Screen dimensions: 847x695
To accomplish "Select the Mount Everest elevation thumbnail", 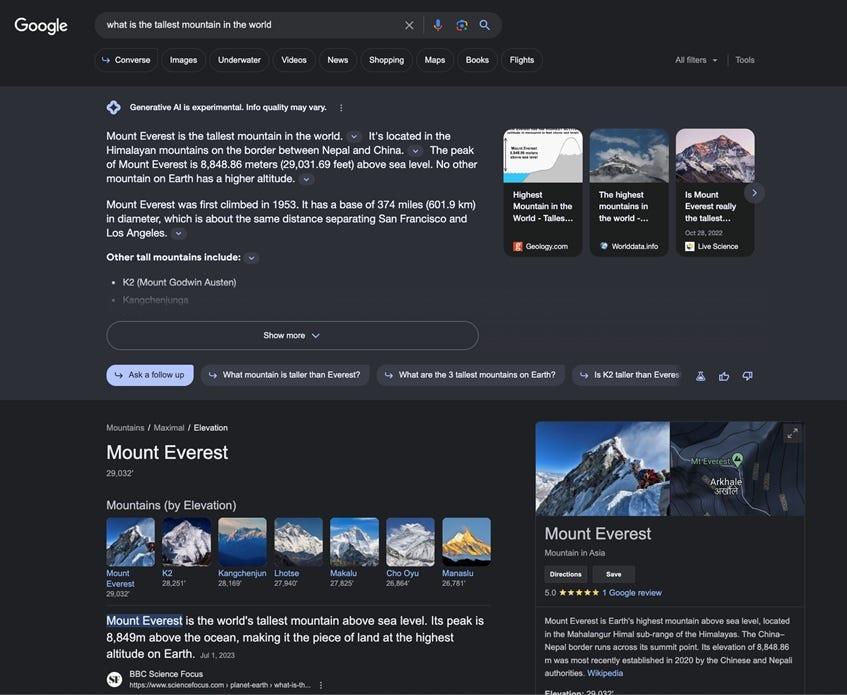I will [130, 542].
